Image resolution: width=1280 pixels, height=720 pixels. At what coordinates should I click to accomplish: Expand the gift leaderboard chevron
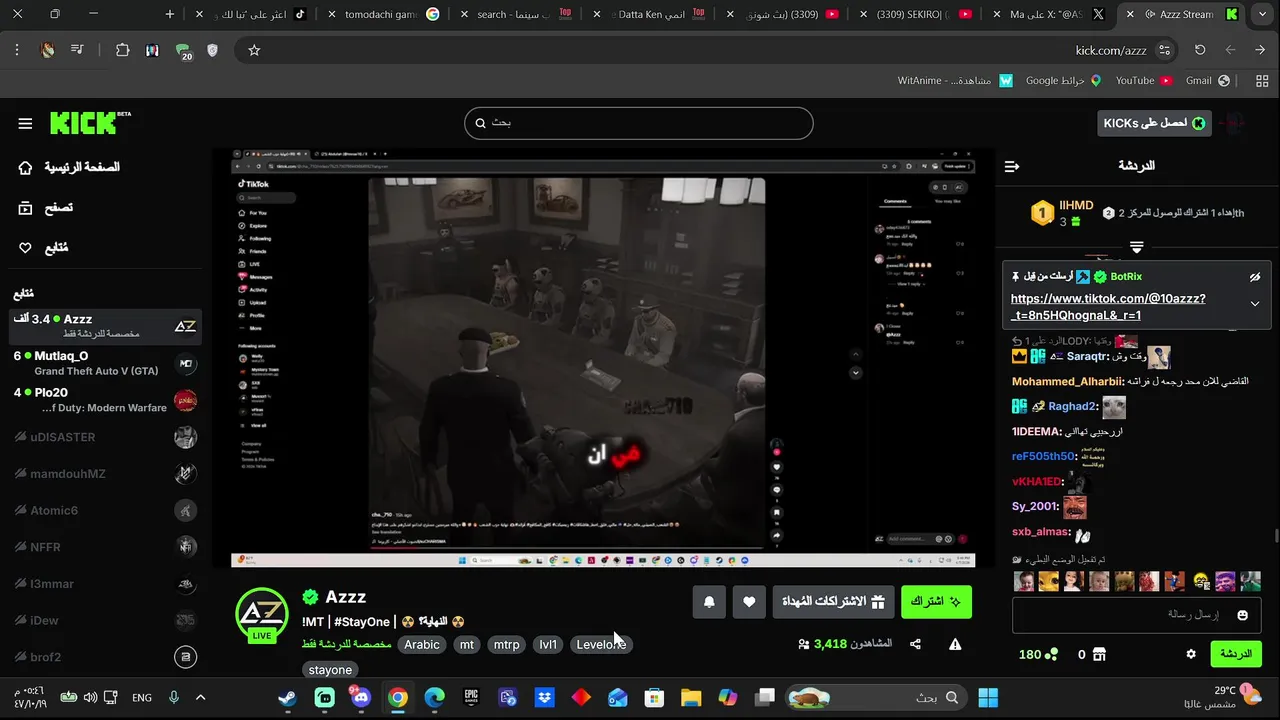1136,246
